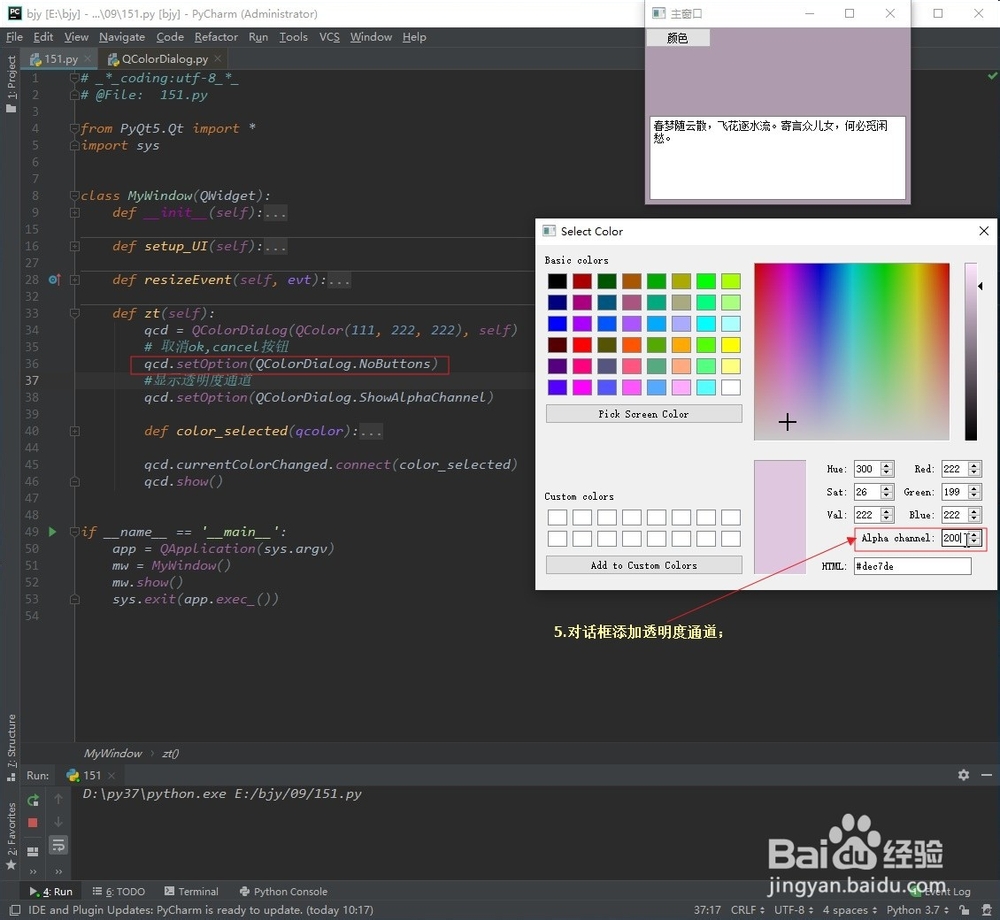The width and height of the screenshot is (1000, 920).
Task: Click the lock icon in status bar
Action: [x=964, y=910]
